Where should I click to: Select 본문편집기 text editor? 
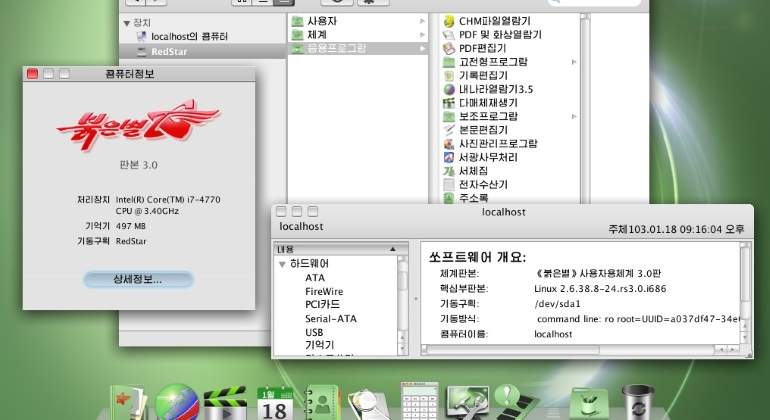point(475,130)
